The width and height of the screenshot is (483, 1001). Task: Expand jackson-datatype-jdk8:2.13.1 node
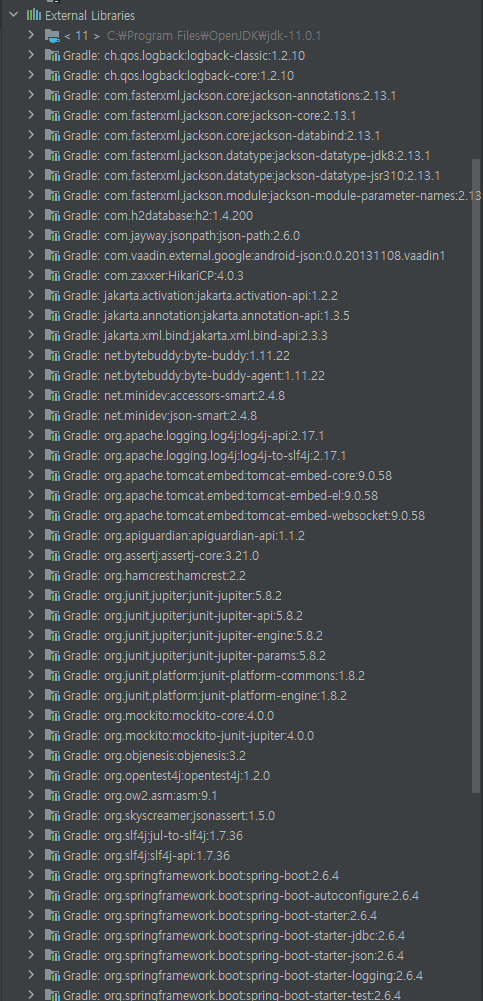31,155
